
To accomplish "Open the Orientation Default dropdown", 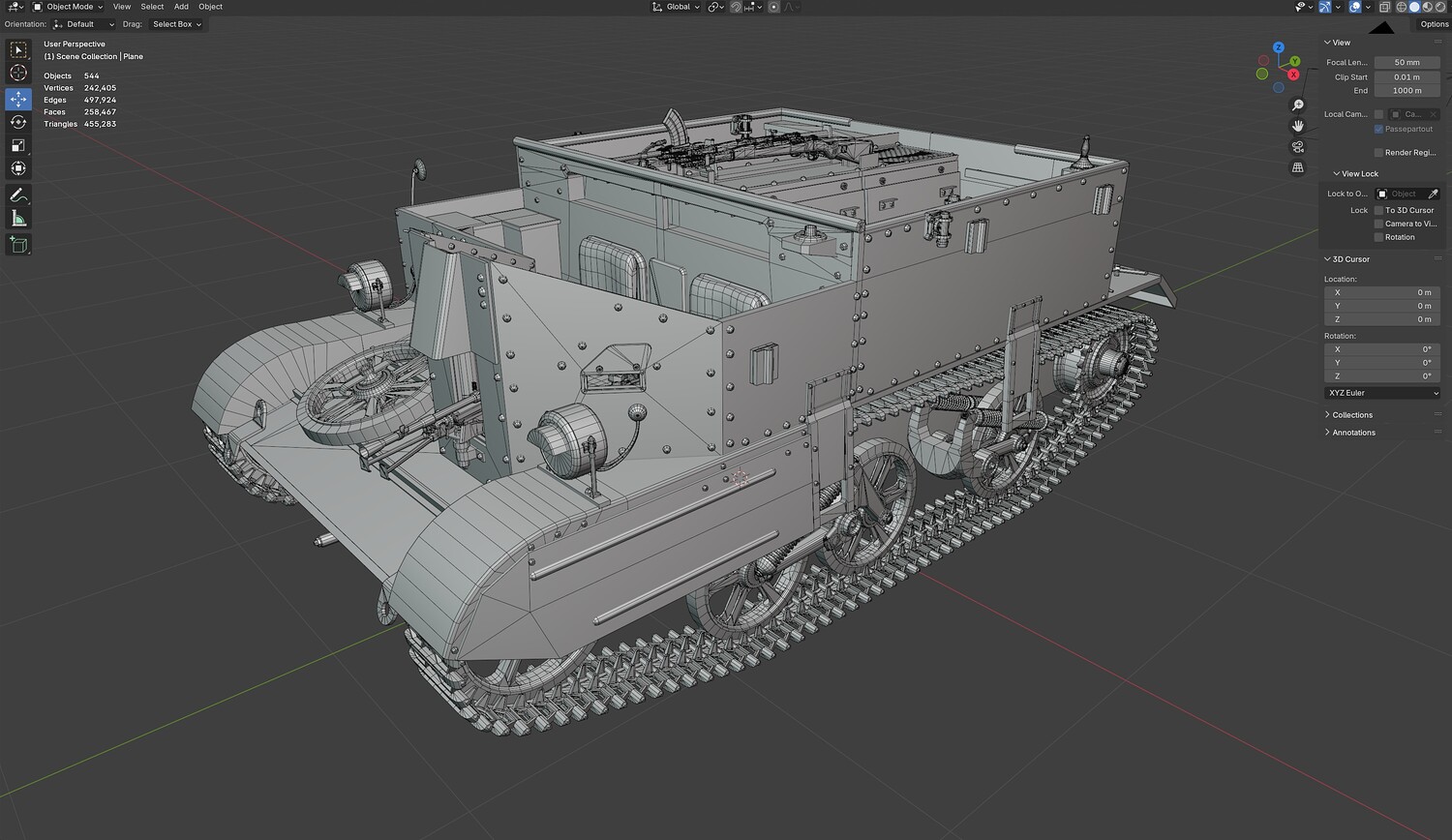I will point(83,24).
